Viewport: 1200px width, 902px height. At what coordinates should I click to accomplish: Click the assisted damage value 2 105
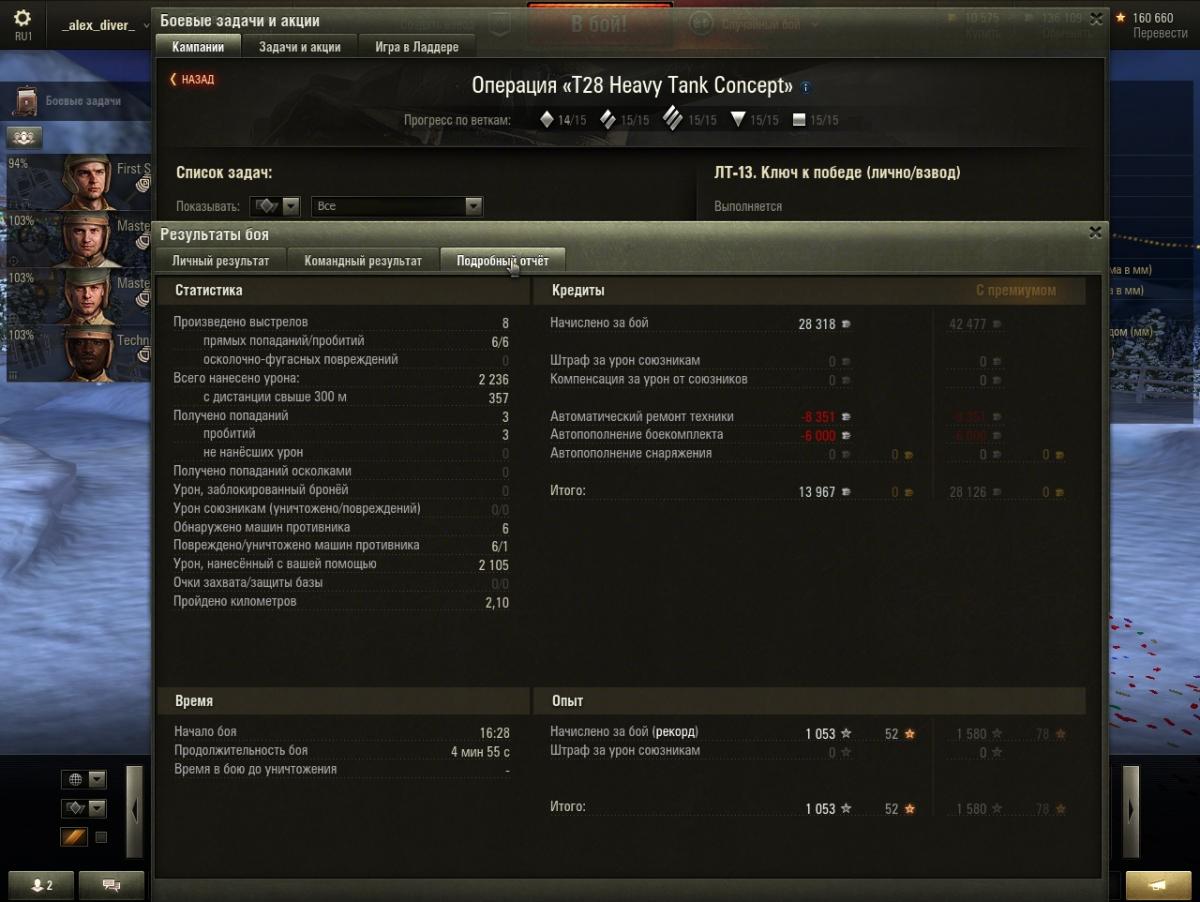pyautogui.click(x=494, y=565)
